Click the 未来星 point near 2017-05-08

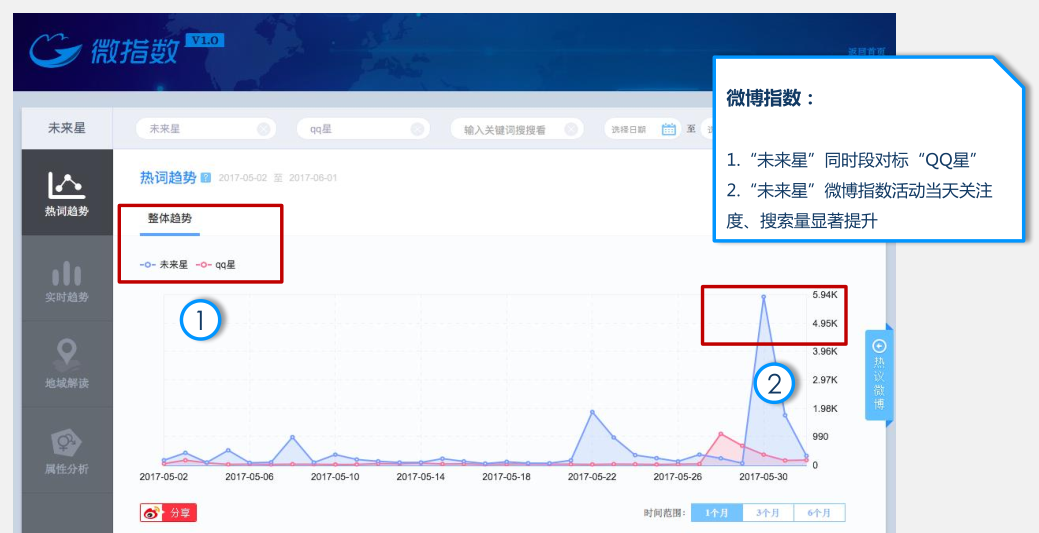pyautogui.click(x=292, y=438)
